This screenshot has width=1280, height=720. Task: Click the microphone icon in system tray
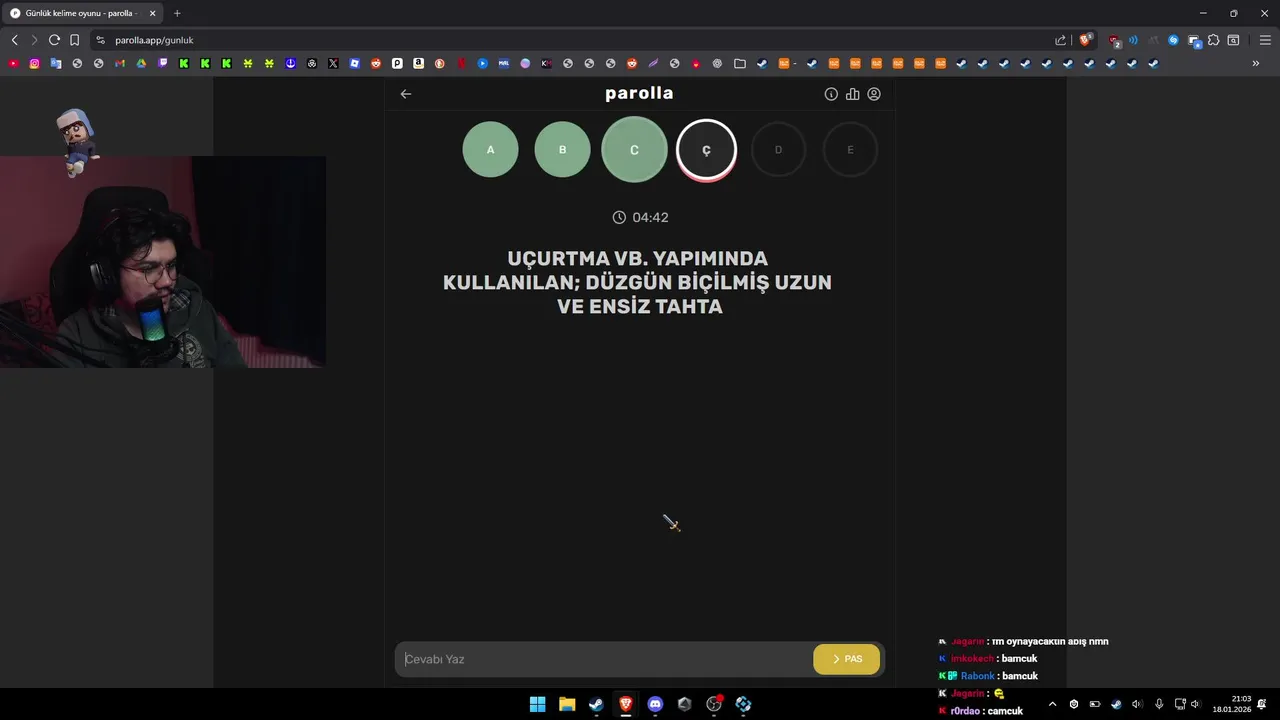(x=1158, y=704)
